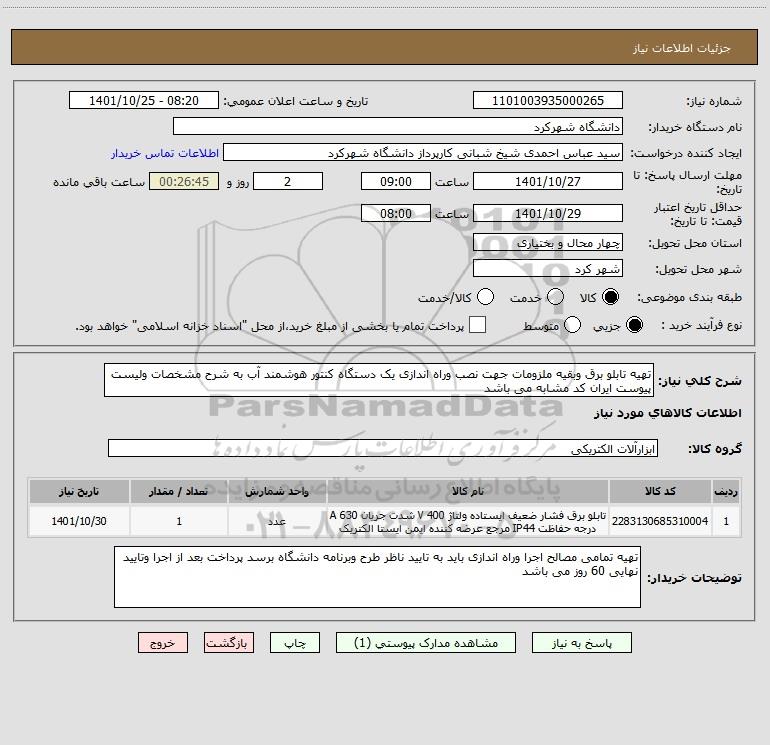The image size is (770, 745).
Task: Click the announcement date field 1401/10/25 - 08:20
Action: point(144,101)
